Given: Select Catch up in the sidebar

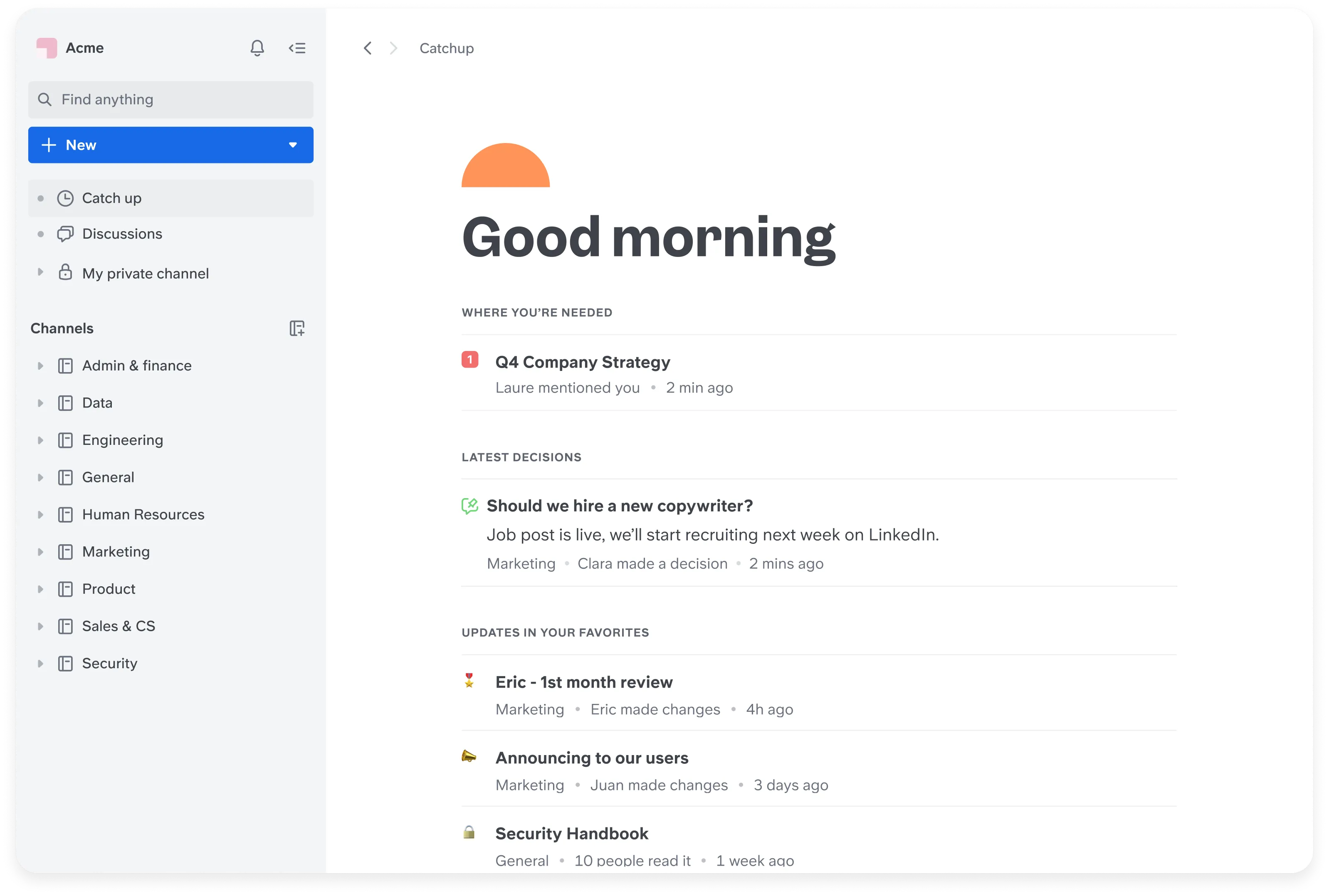Looking at the screenshot, I should pyautogui.click(x=112, y=198).
